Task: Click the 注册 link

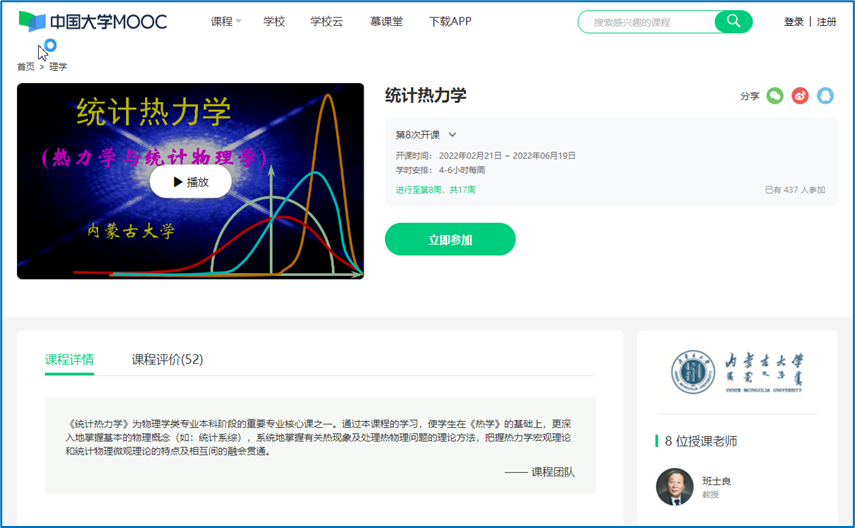Action: (x=827, y=21)
